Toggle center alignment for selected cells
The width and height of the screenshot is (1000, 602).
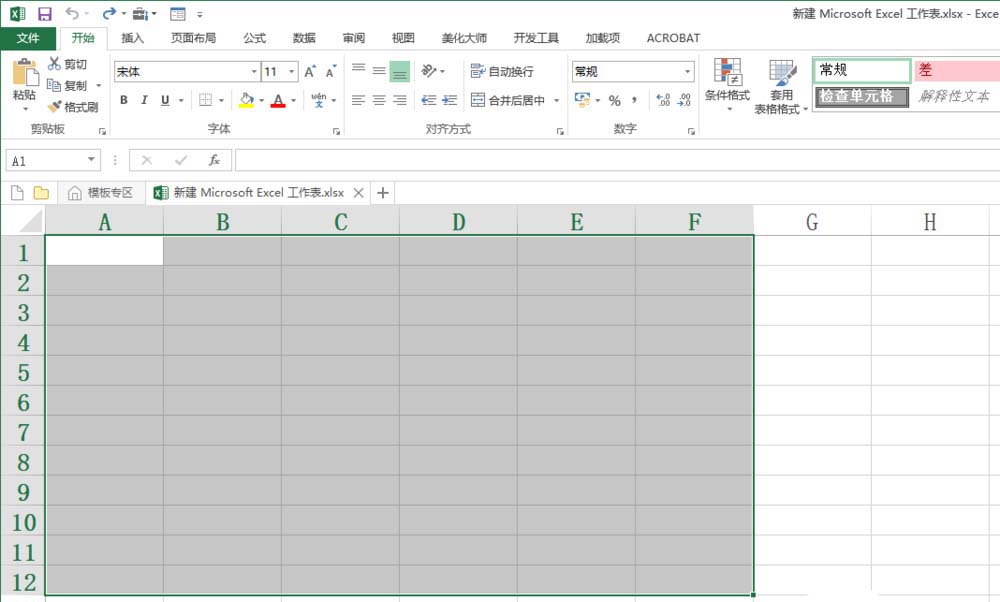point(379,100)
